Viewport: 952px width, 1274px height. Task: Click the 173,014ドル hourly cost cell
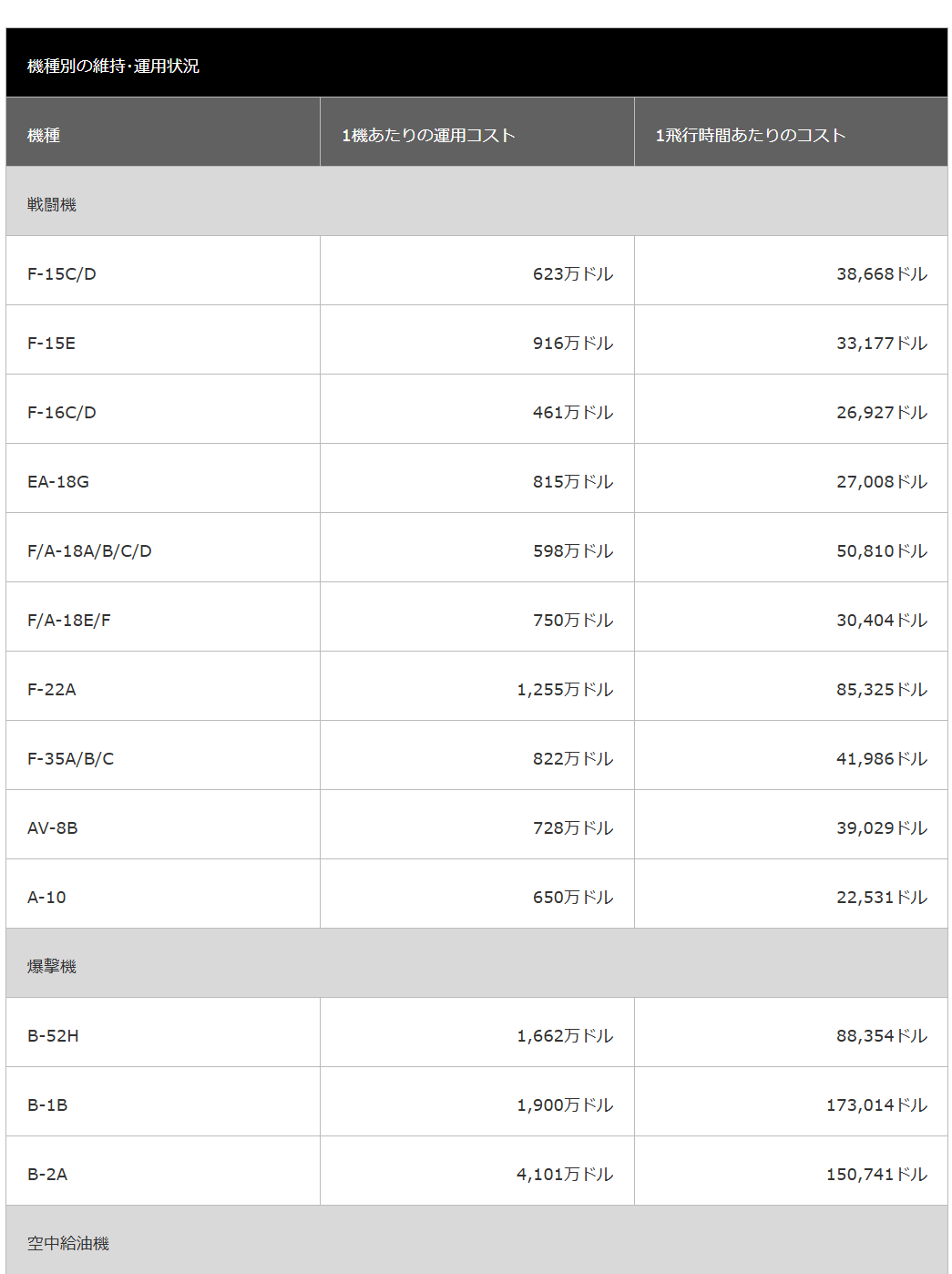click(x=876, y=1104)
